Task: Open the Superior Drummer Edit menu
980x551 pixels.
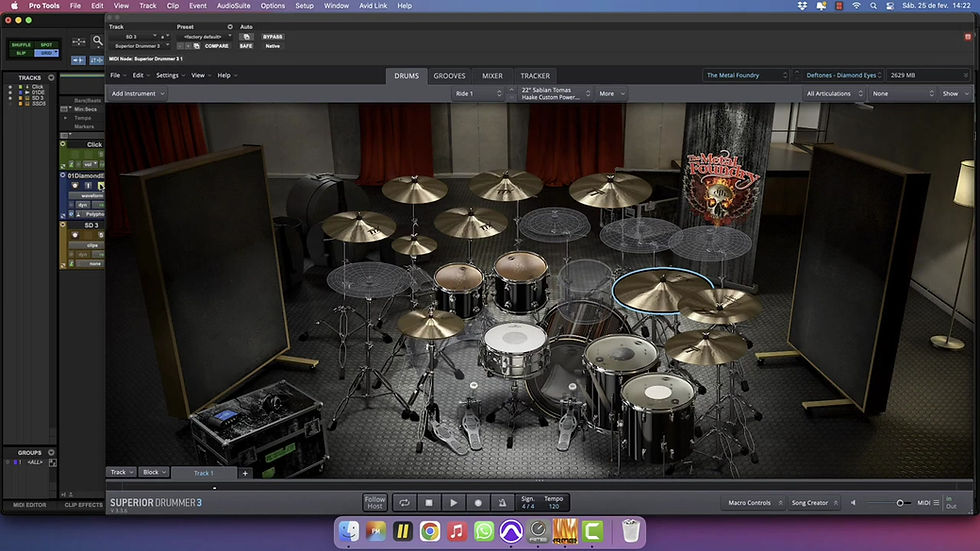Action: (x=141, y=75)
